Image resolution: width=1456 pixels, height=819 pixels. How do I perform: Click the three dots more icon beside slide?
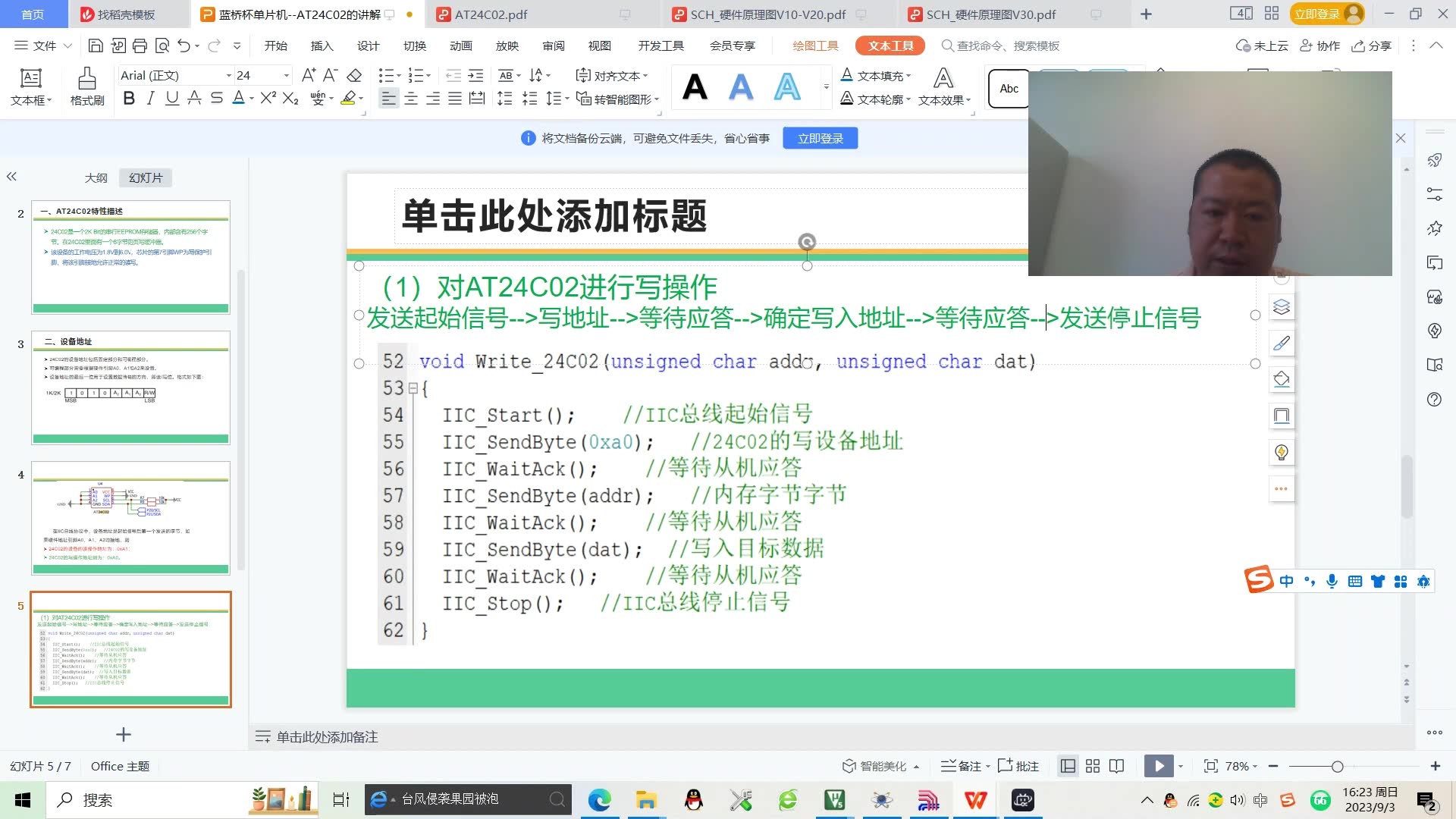pyautogui.click(x=1282, y=488)
